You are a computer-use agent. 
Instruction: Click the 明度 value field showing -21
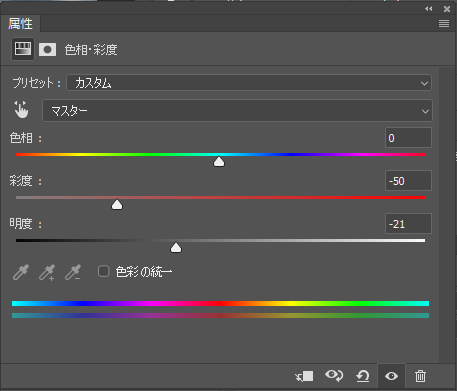coord(408,224)
